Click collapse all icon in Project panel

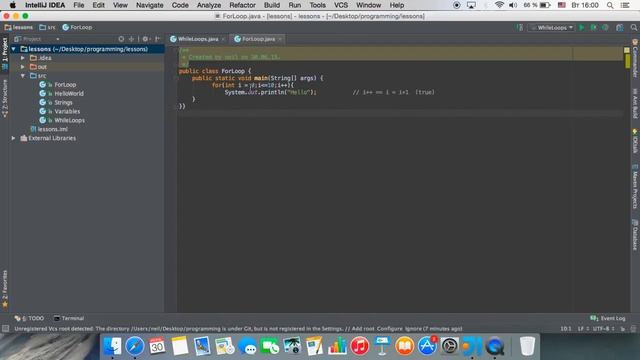click(x=131, y=39)
